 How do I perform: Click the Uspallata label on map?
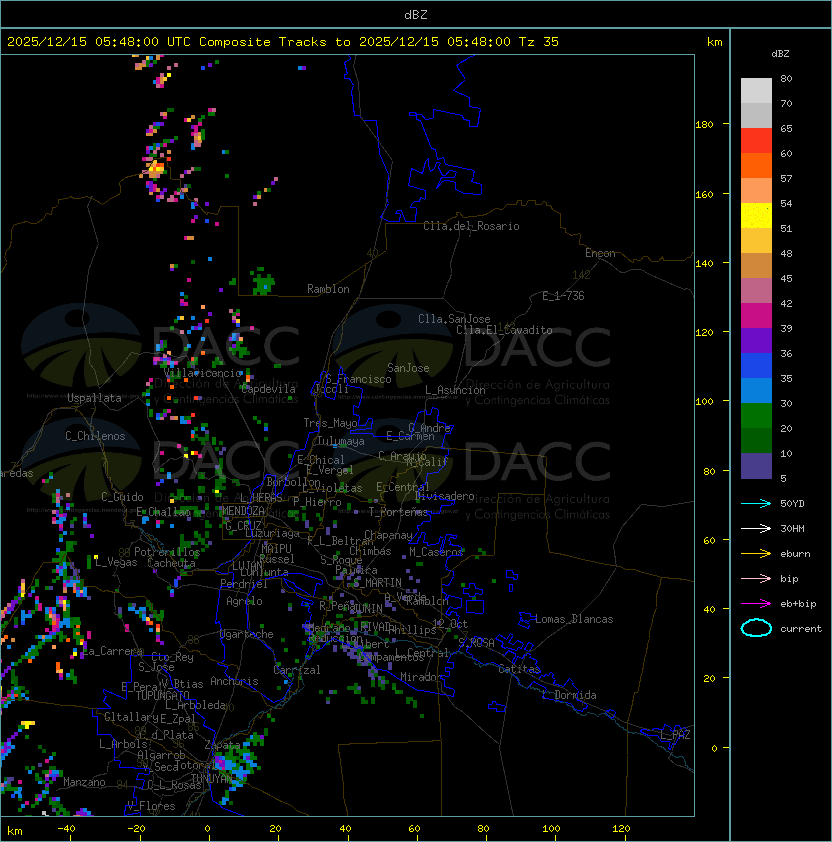point(94,398)
